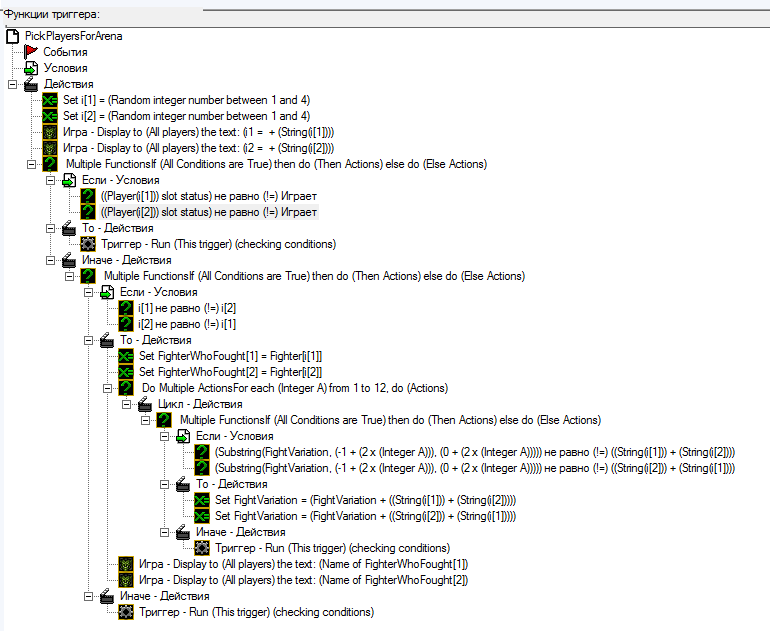The image size is (770, 631).
Task: Click the red flag icon next to События
Action: (31, 52)
